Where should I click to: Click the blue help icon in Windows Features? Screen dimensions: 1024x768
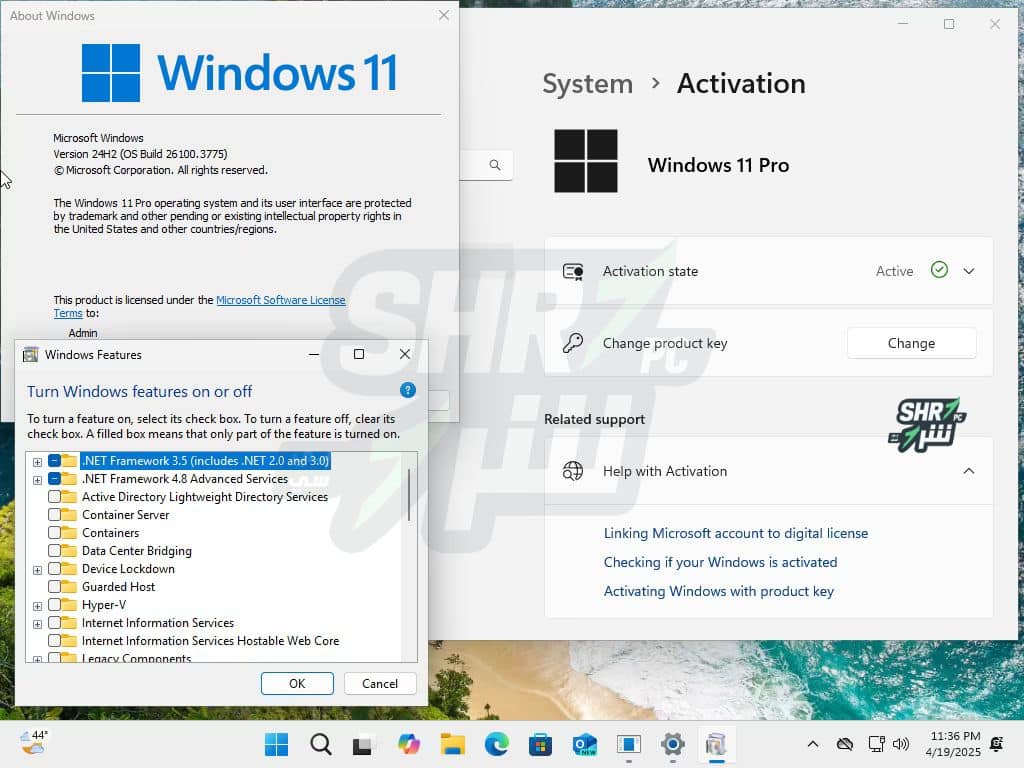point(408,391)
